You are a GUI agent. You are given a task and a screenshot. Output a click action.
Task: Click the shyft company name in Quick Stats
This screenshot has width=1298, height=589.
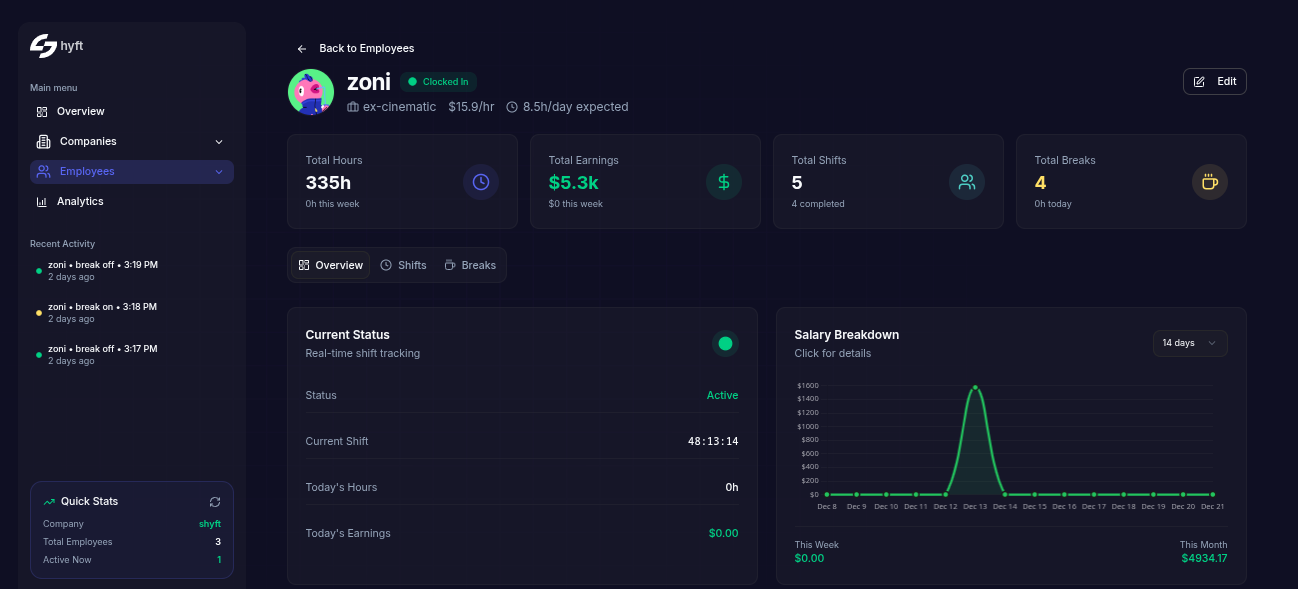210,524
